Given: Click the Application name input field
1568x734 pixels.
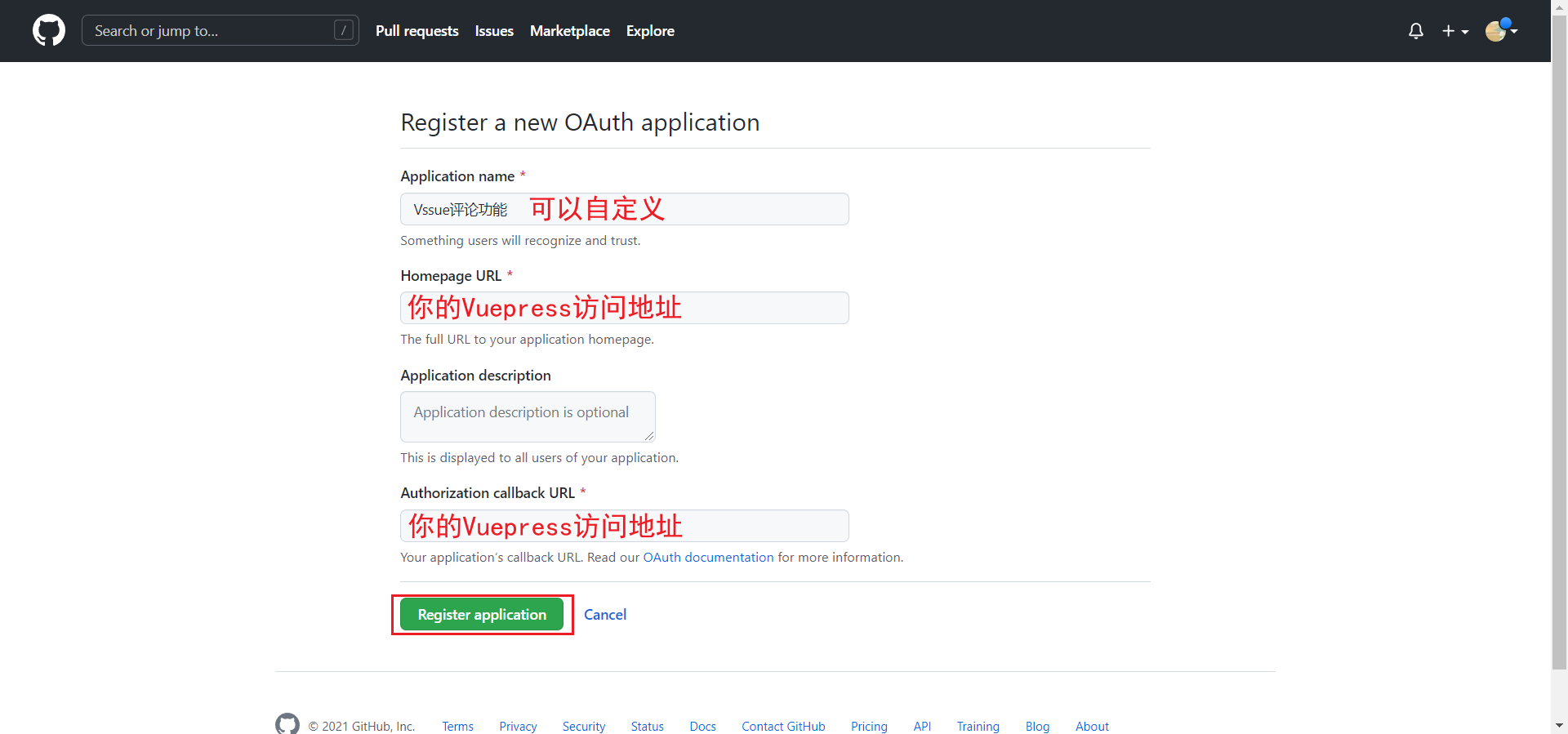Looking at the screenshot, I should (625, 209).
